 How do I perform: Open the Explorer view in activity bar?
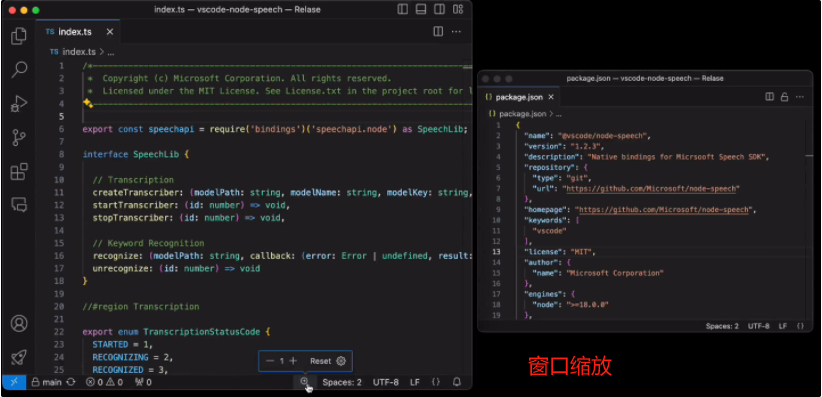pos(19,36)
